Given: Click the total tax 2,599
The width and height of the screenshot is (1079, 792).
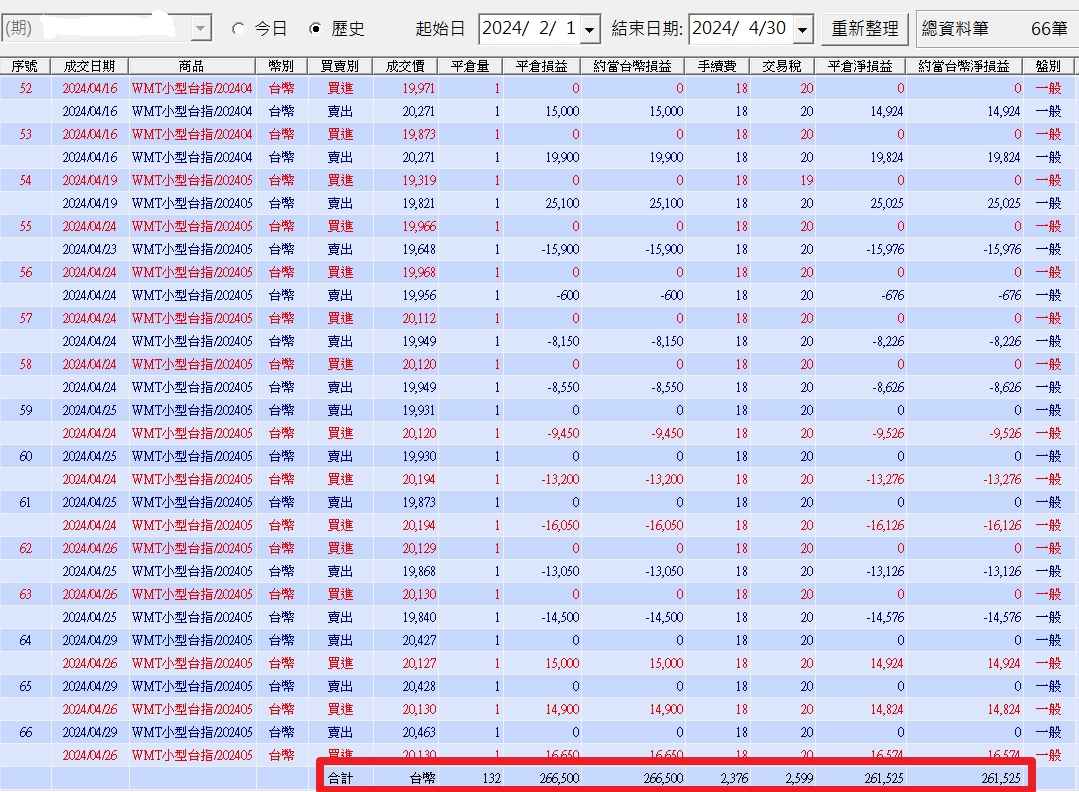Looking at the screenshot, I should (x=799, y=778).
